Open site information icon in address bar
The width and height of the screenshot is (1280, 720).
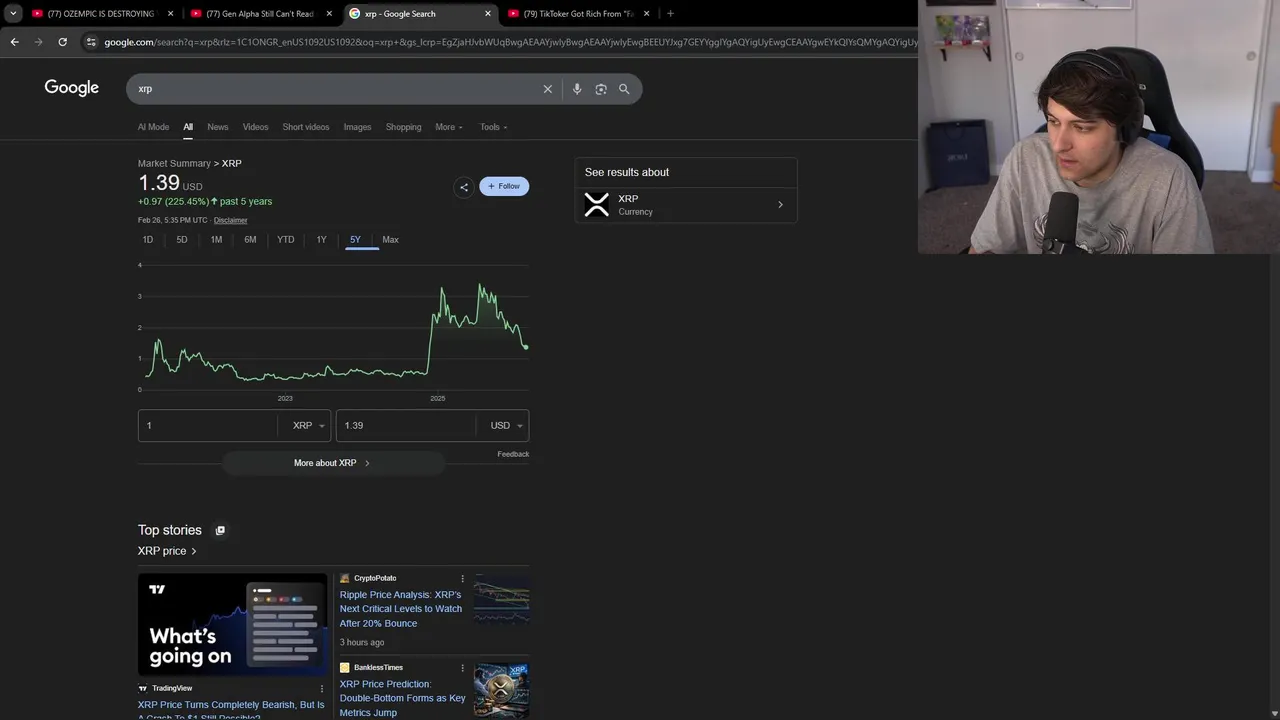click(x=91, y=42)
